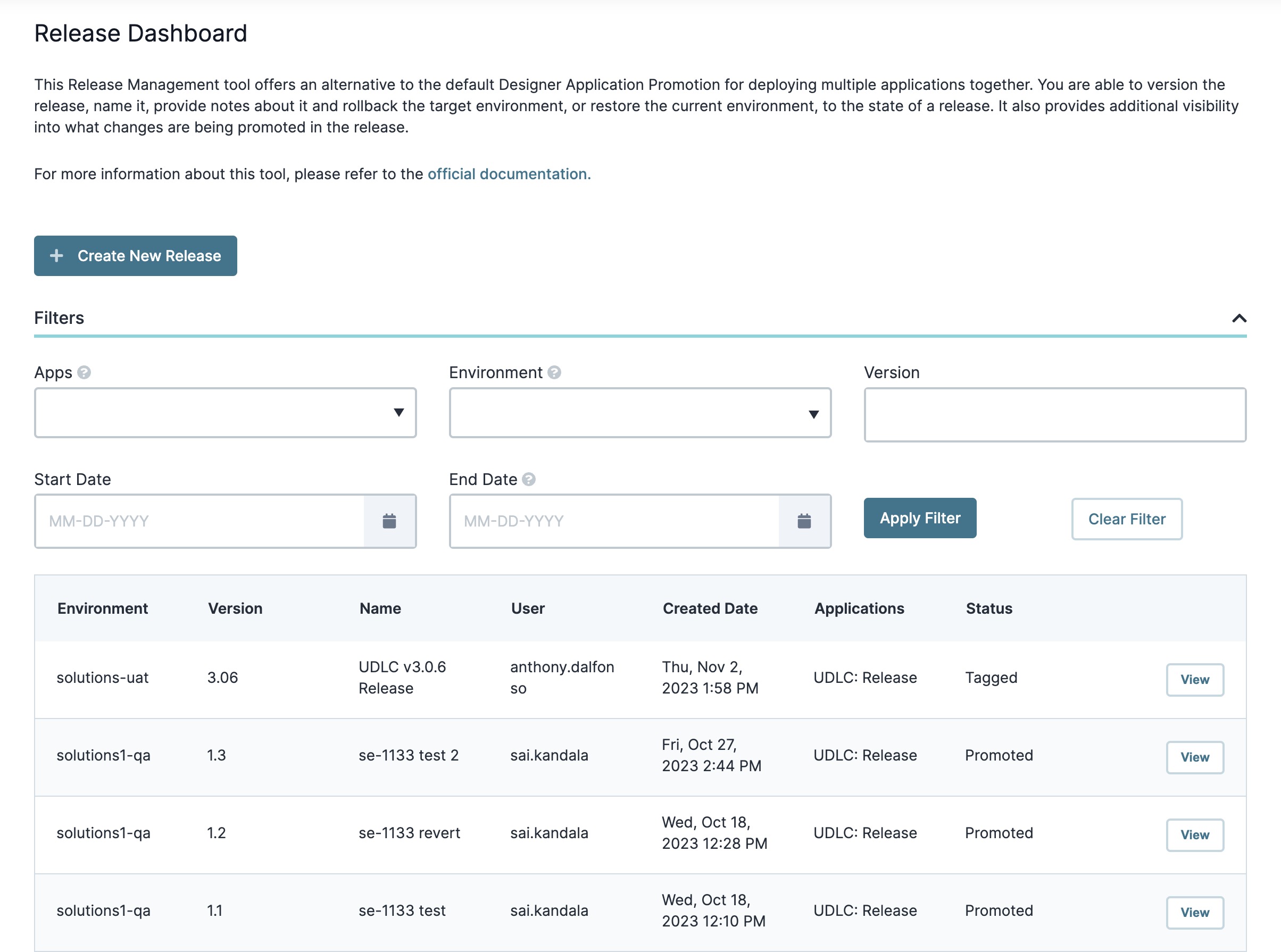Click the Fri, Oct 27, 2023 date
This screenshot has height=952, width=1281.
point(712,756)
